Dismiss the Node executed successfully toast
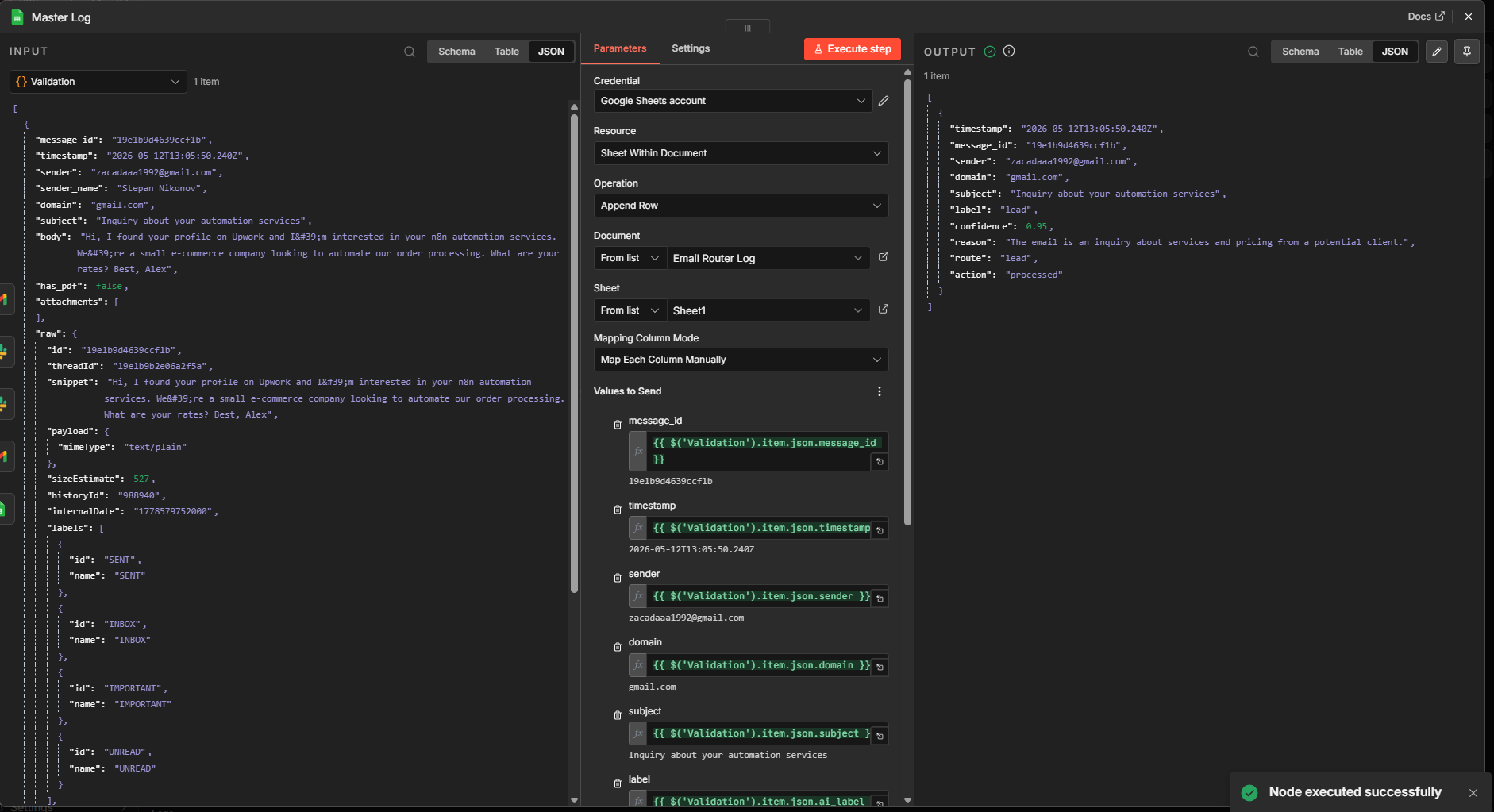 1473,793
